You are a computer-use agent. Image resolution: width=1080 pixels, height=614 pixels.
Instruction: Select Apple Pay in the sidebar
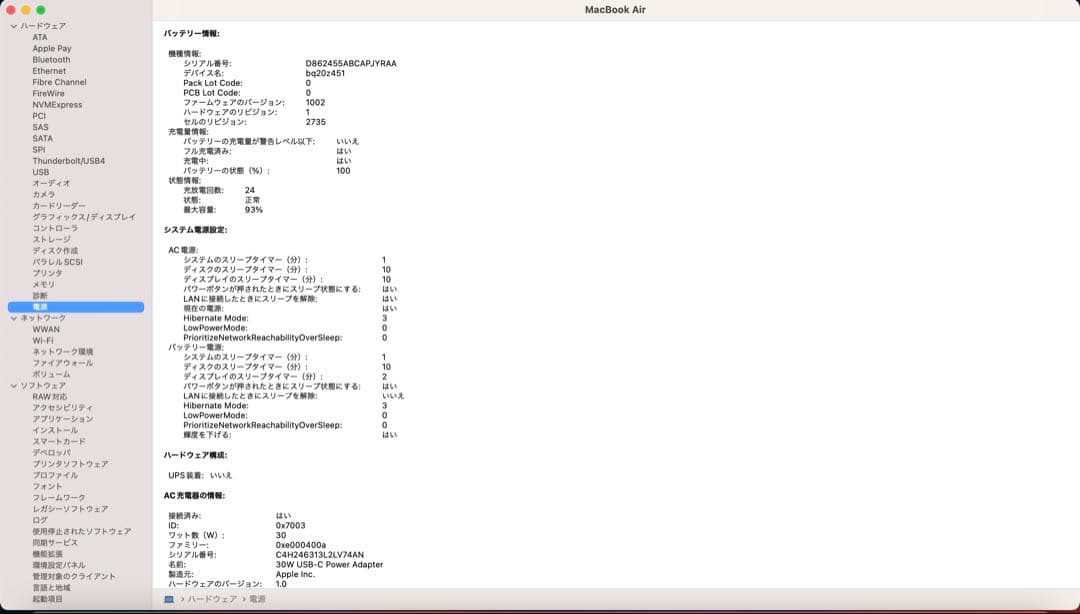click(51, 48)
